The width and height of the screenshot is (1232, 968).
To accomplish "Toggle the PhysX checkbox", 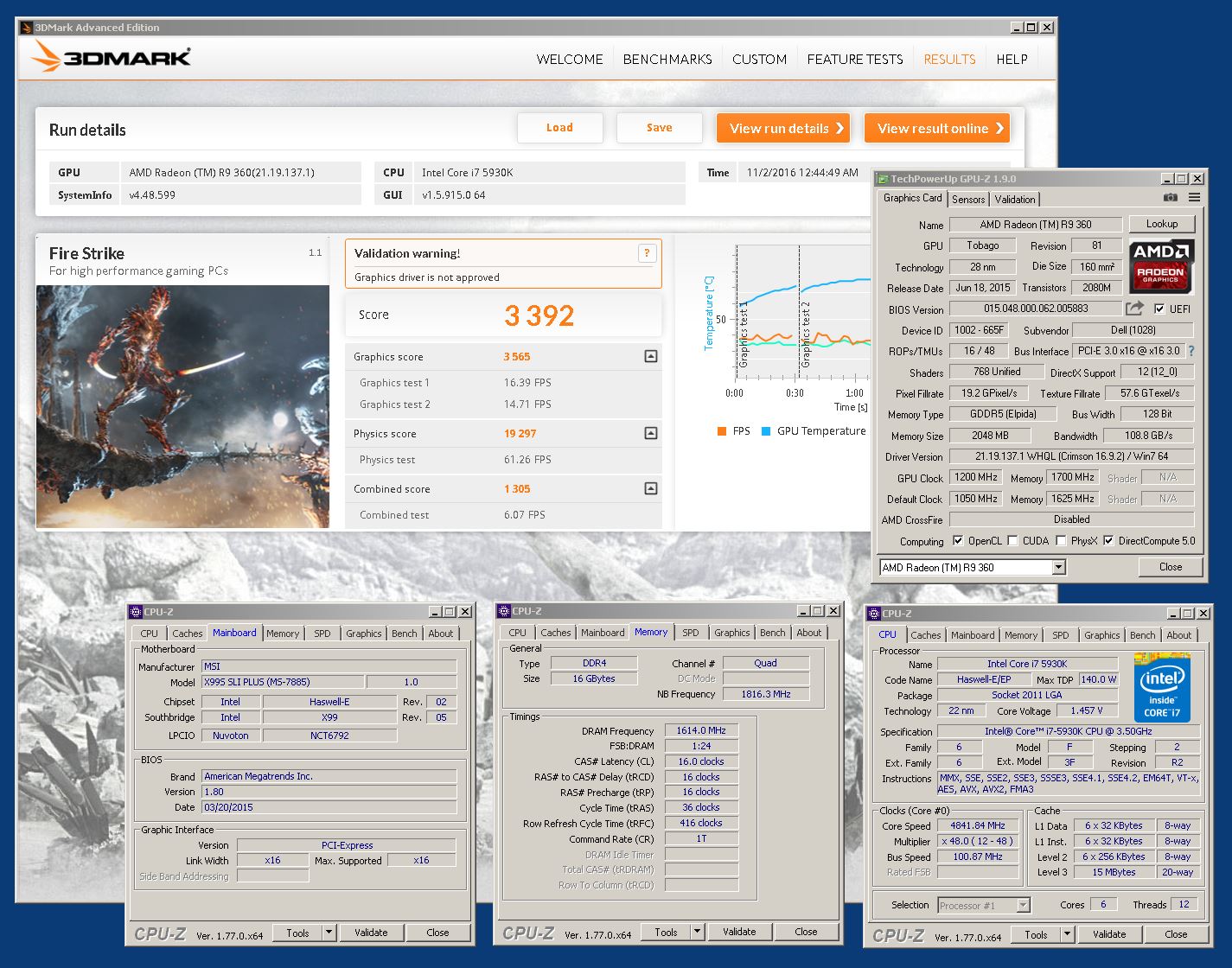I will (1061, 541).
